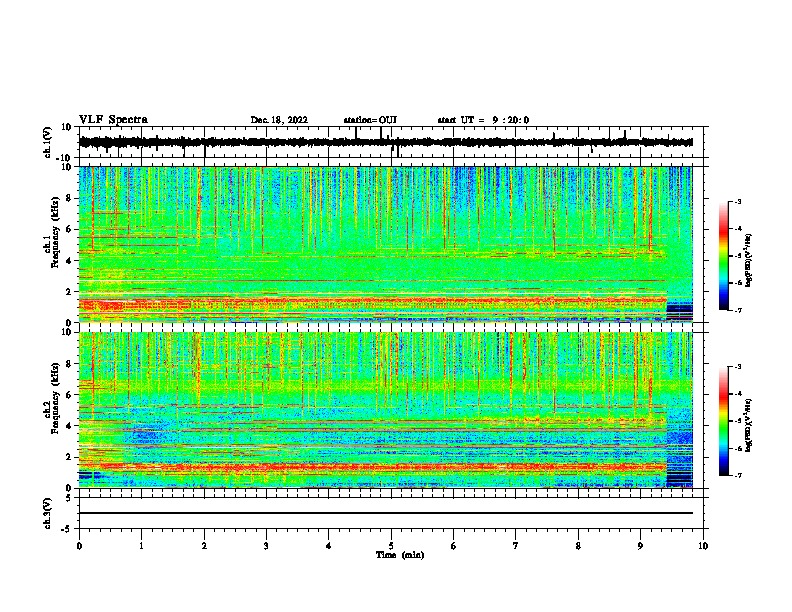Click the time axis tick label "5"
792x612 pixels.
tap(391, 546)
